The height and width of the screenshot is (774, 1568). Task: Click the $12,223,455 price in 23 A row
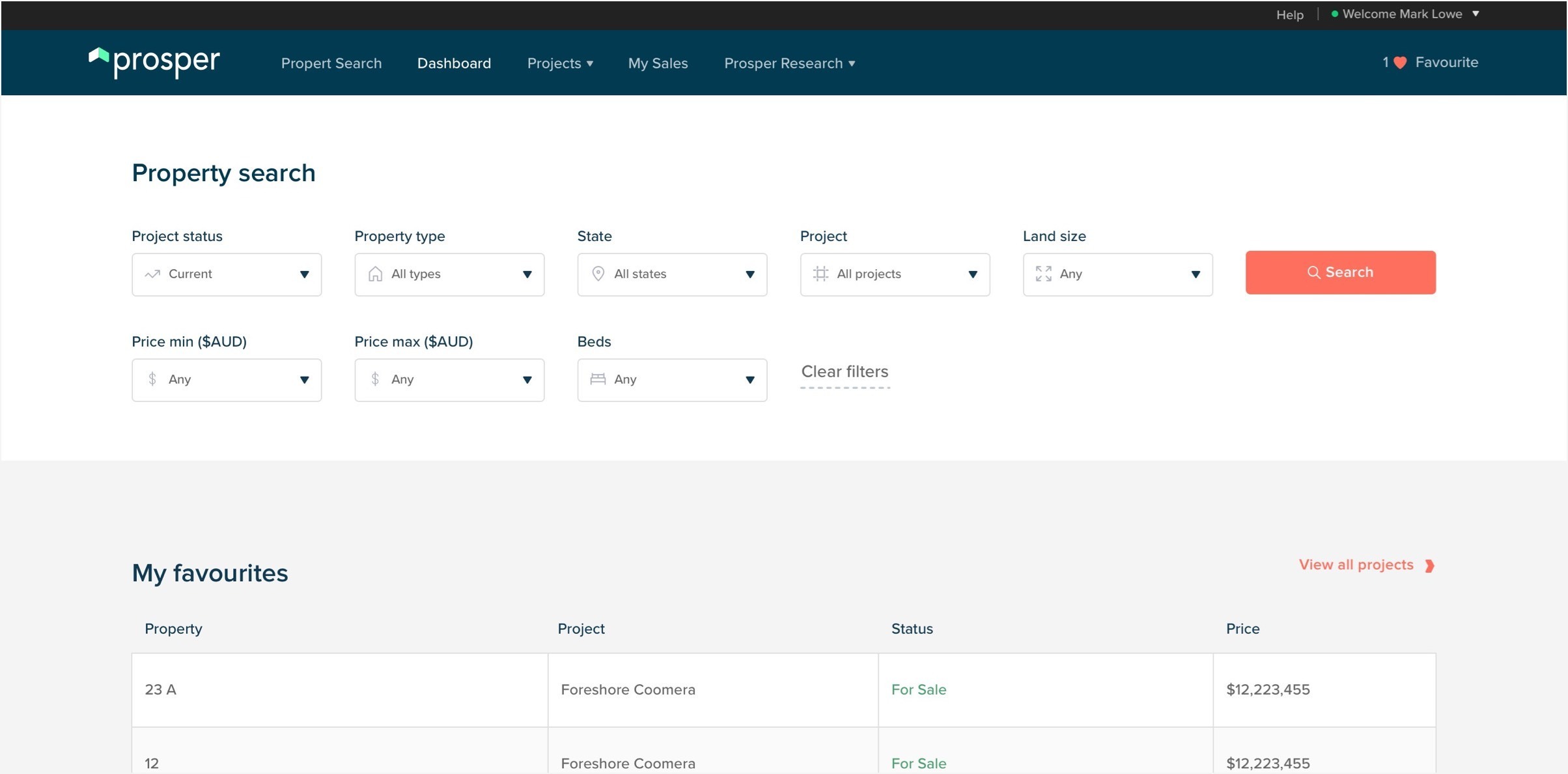coord(1268,689)
